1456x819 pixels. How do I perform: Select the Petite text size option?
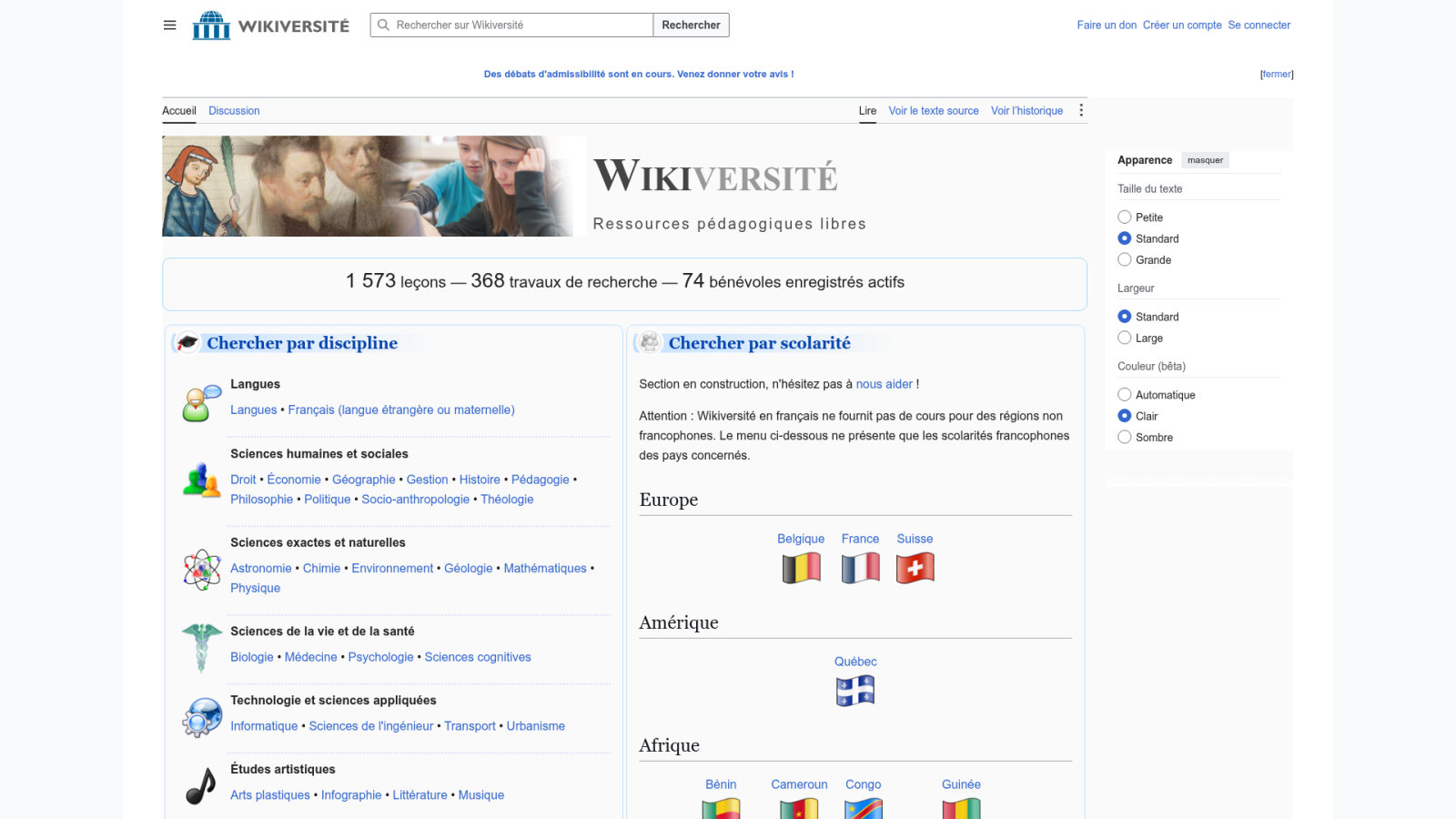[1125, 217]
